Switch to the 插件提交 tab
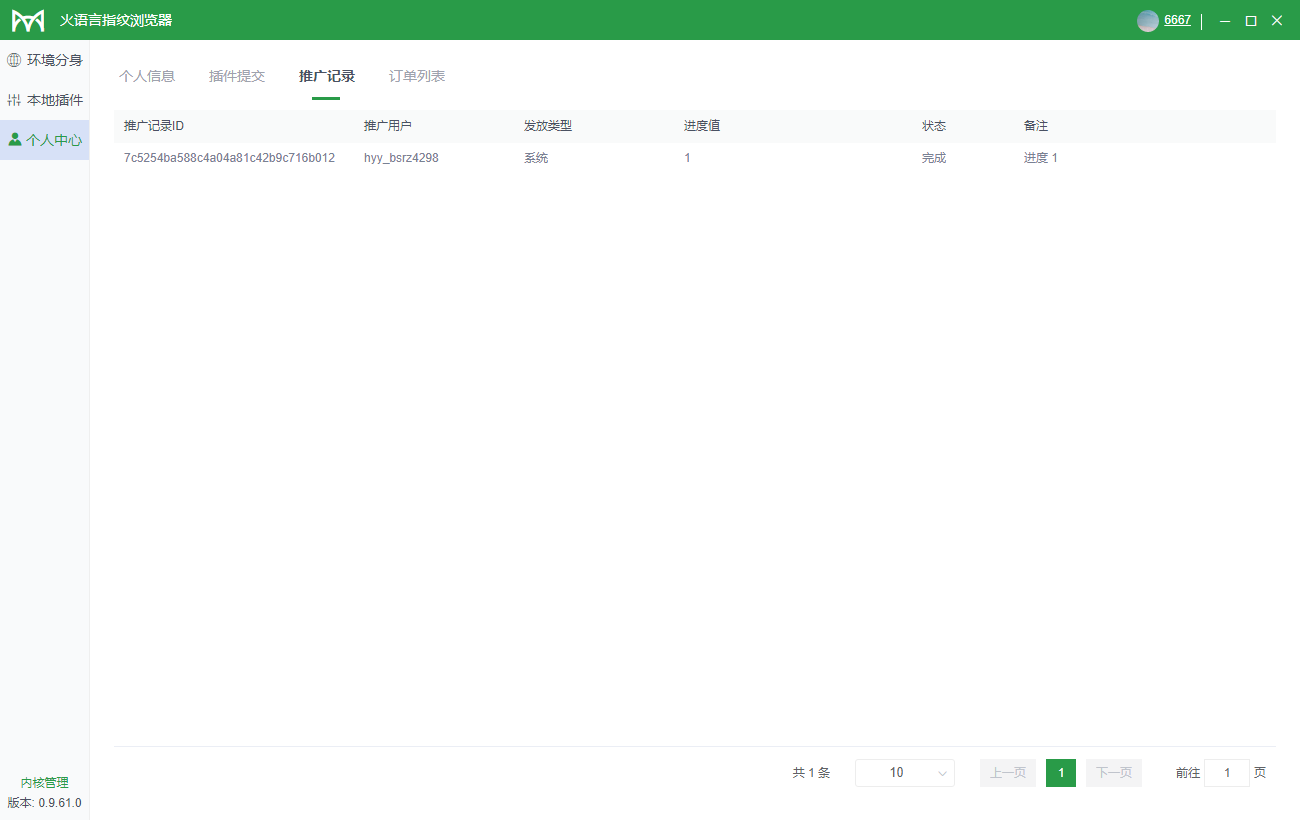Image resolution: width=1300 pixels, height=820 pixels. [x=237, y=76]
